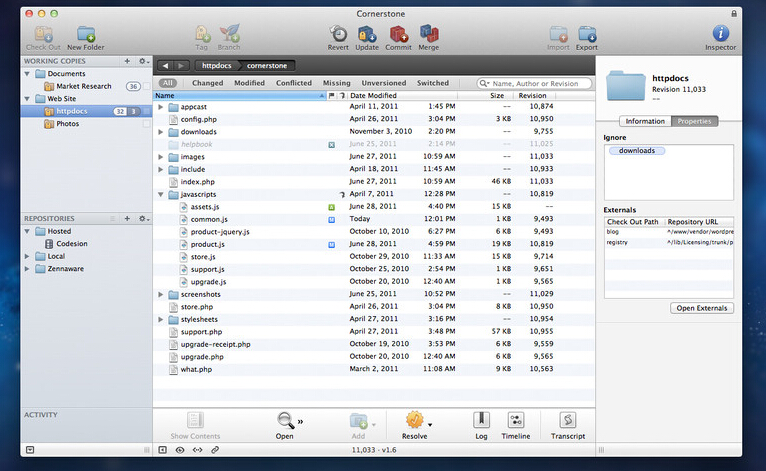Viewport: 766px width, 471px height.
Task: Sort by the Name column header
Action: (240, 96)
